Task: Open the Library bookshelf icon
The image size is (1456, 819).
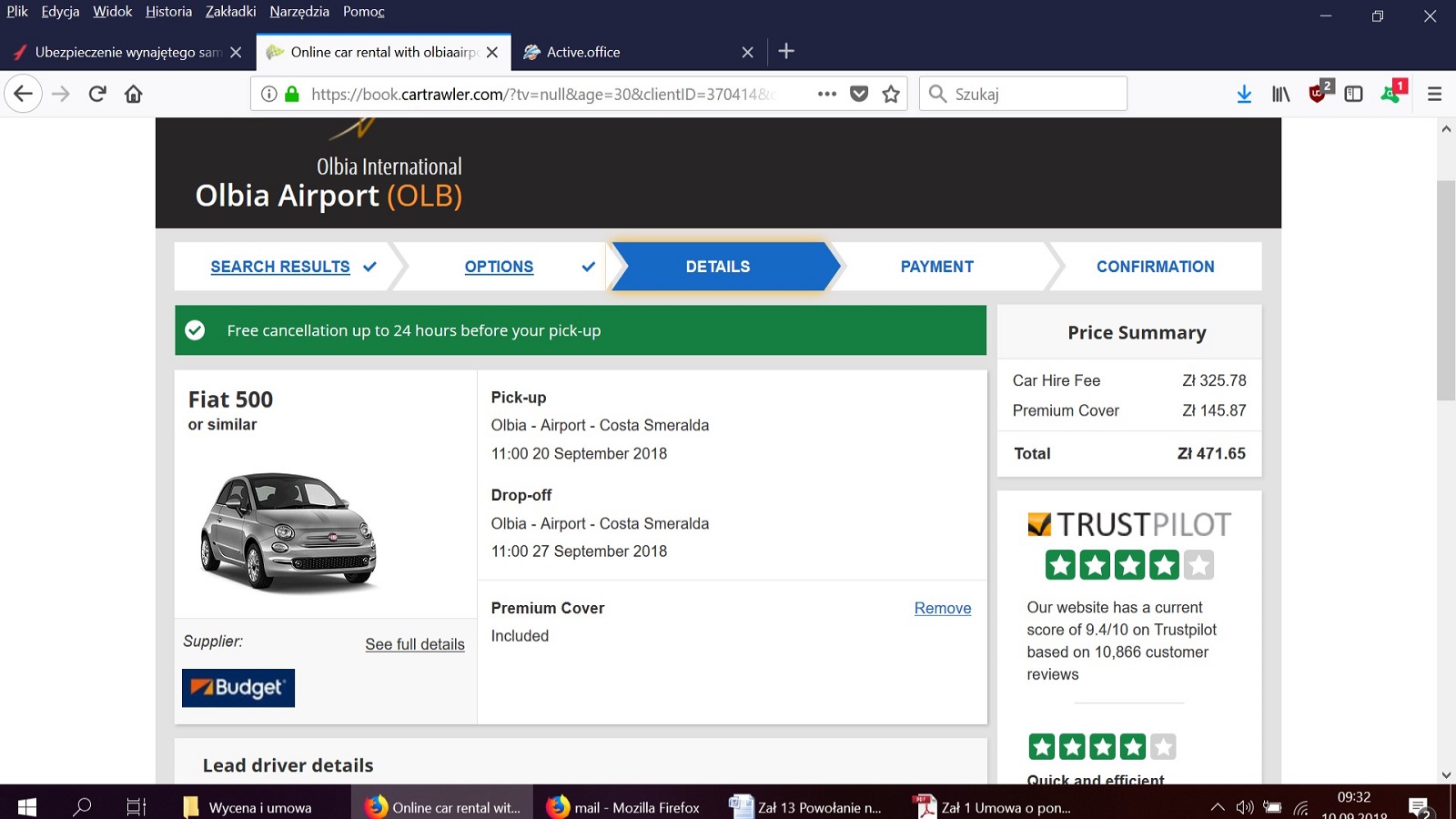Action: [1280, 94]
